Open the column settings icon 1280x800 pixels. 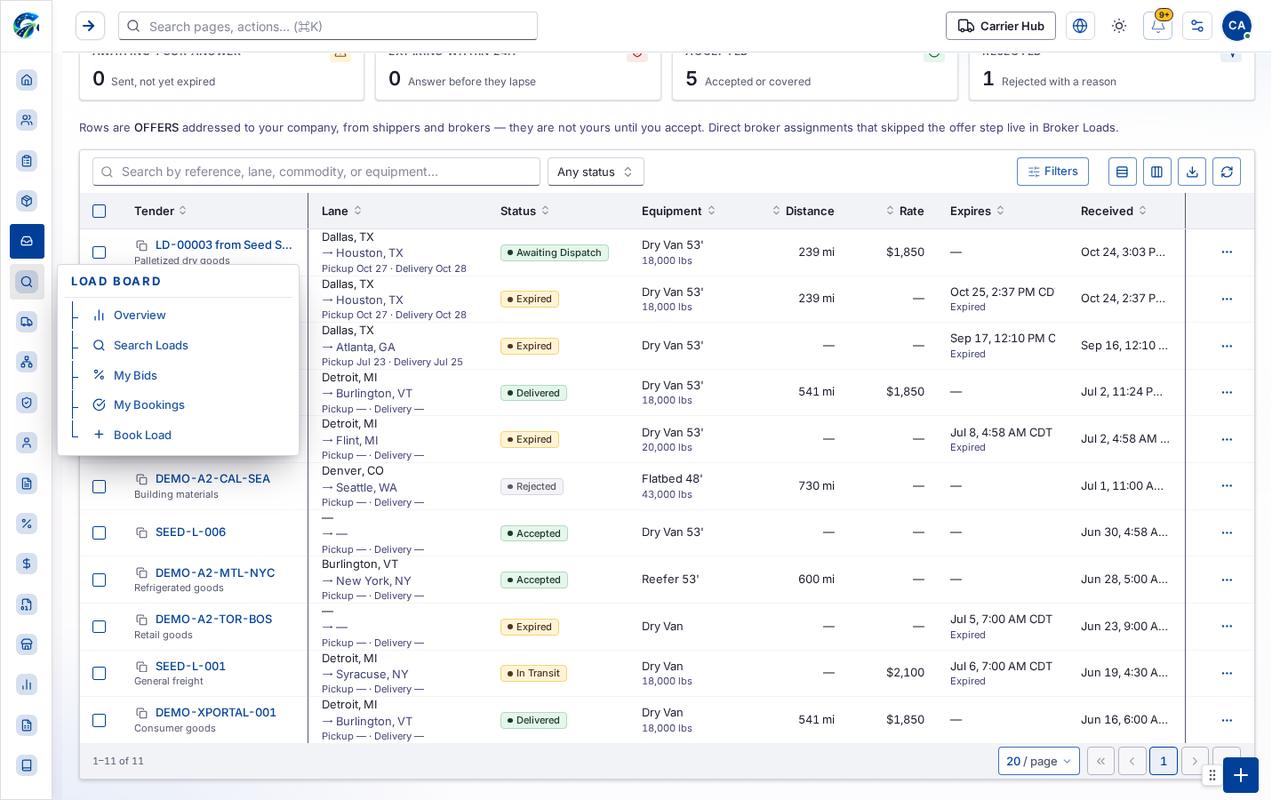pyautogui.click(x=1157, y=172)
